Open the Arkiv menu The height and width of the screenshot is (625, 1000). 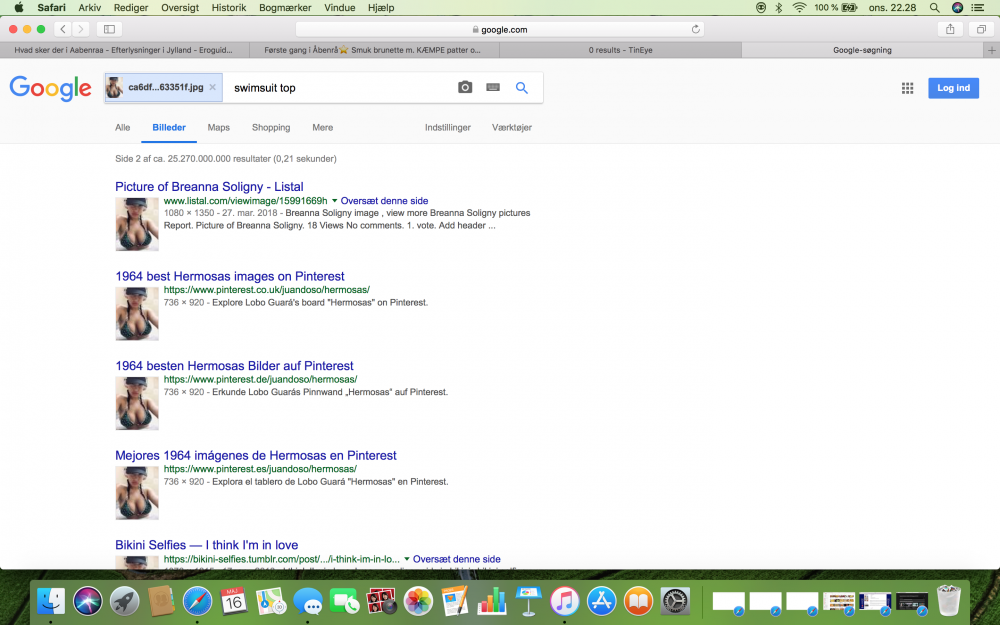(x=89, y=8)
